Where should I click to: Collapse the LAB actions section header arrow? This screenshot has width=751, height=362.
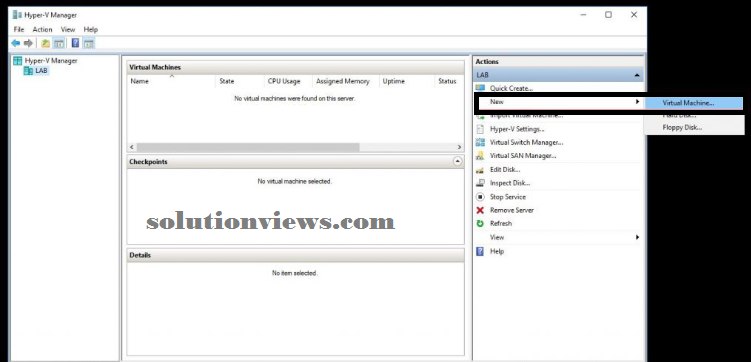pyautogui.click(x=637, y=75)
